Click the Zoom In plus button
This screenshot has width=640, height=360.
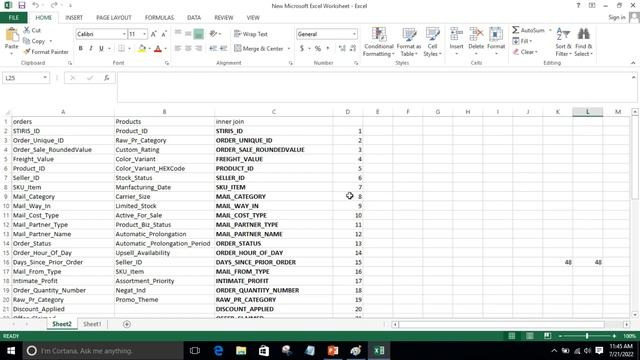(x=614, y=336)
